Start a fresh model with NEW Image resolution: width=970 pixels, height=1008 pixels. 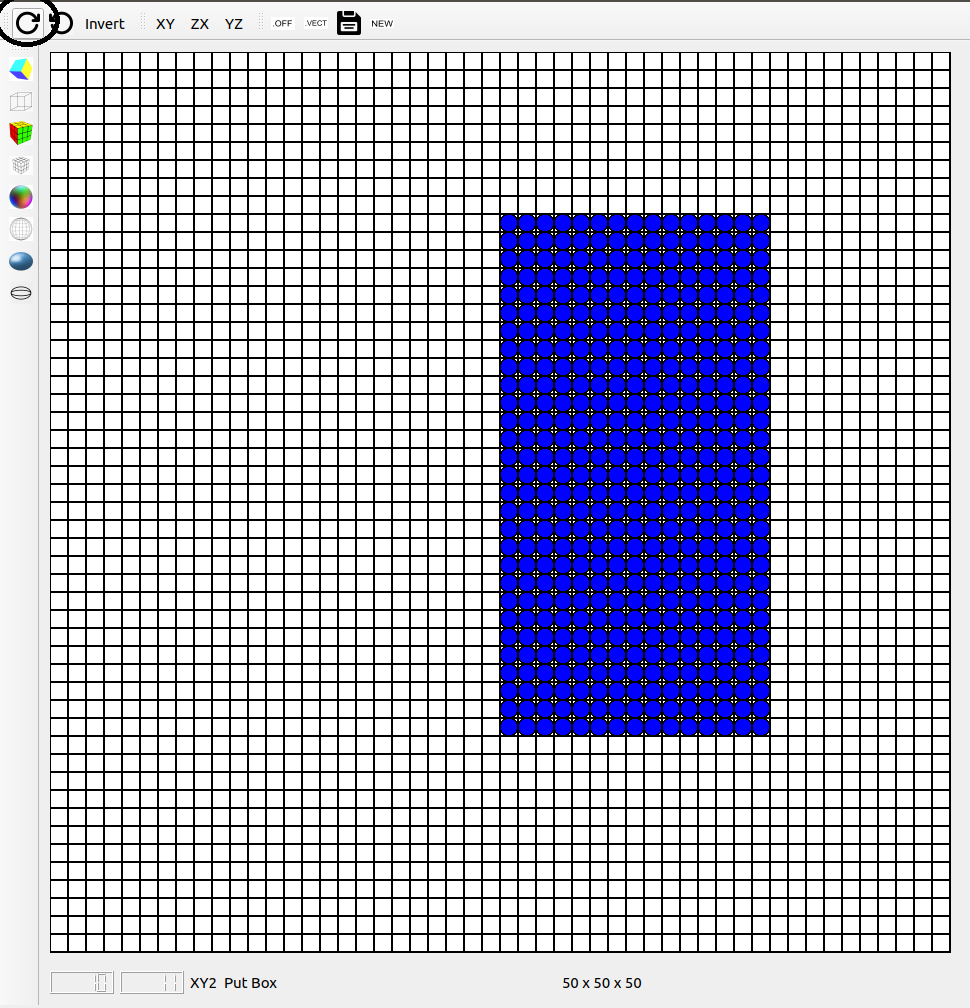[381, 23]
